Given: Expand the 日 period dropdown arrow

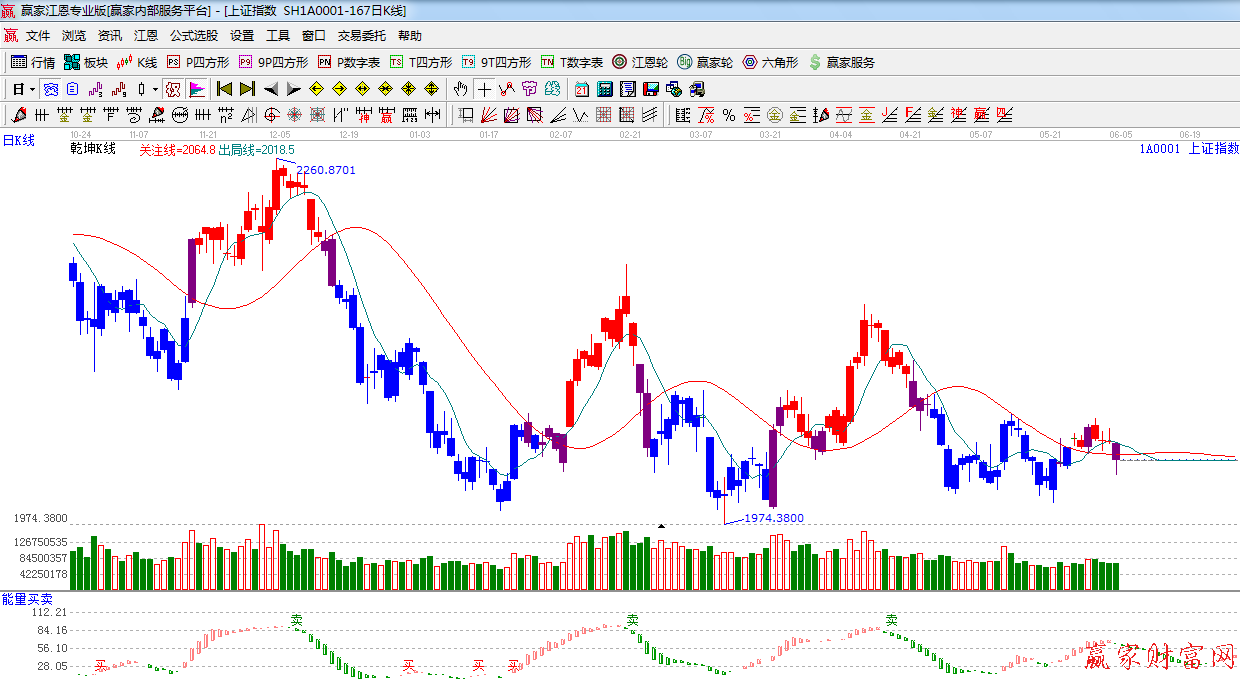Looking at the screenshot, I should click(x=32, y=89).
